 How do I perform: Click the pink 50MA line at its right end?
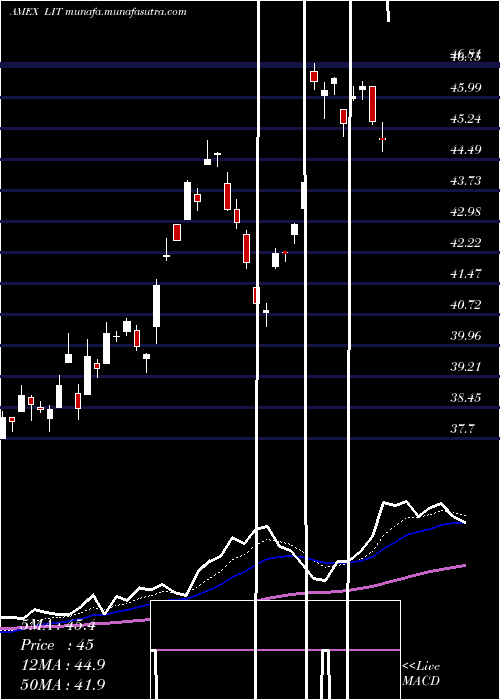tap(463, 566)
